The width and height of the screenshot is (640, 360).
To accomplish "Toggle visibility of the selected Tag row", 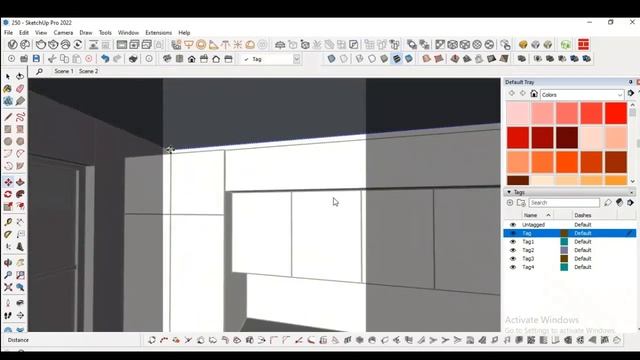I will click(513, 233).
